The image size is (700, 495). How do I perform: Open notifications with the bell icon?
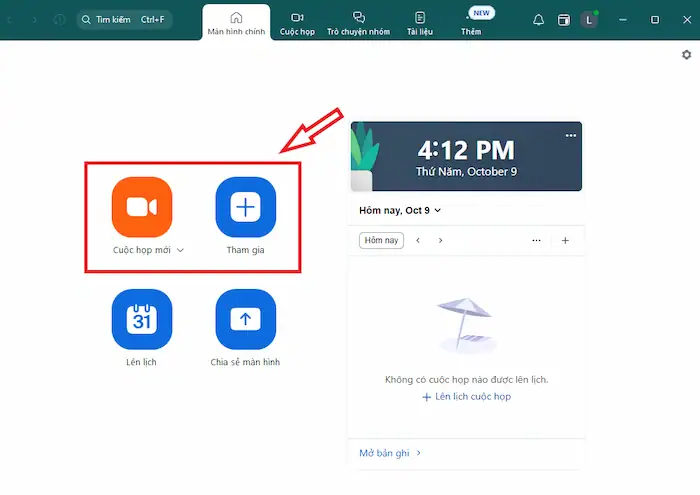[x=539, y=20]
